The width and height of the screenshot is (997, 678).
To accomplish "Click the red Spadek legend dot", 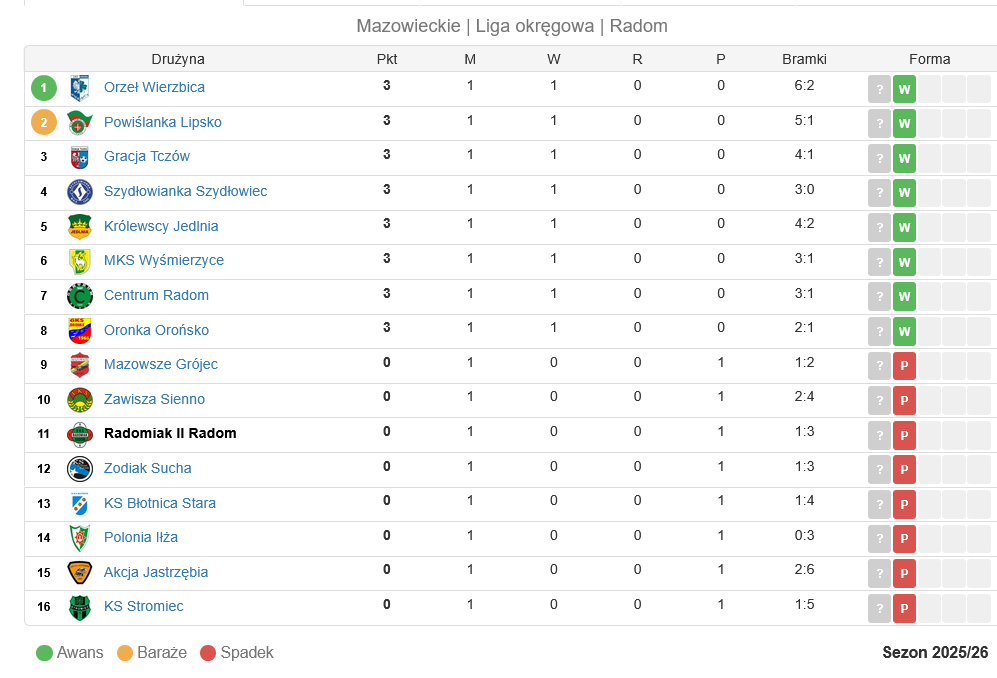I will pos(208,653).
